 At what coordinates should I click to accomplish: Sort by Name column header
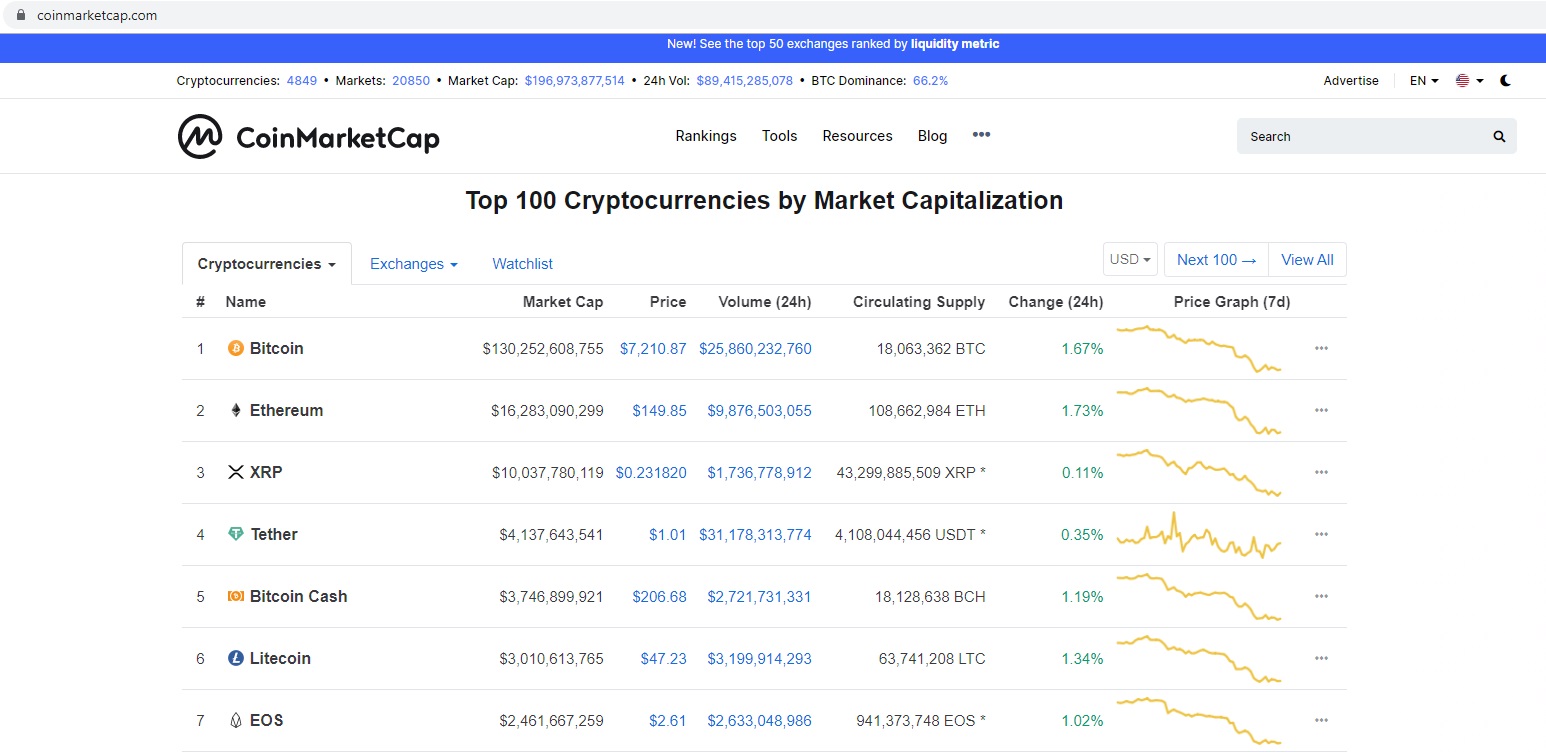[x=246, y=302]
